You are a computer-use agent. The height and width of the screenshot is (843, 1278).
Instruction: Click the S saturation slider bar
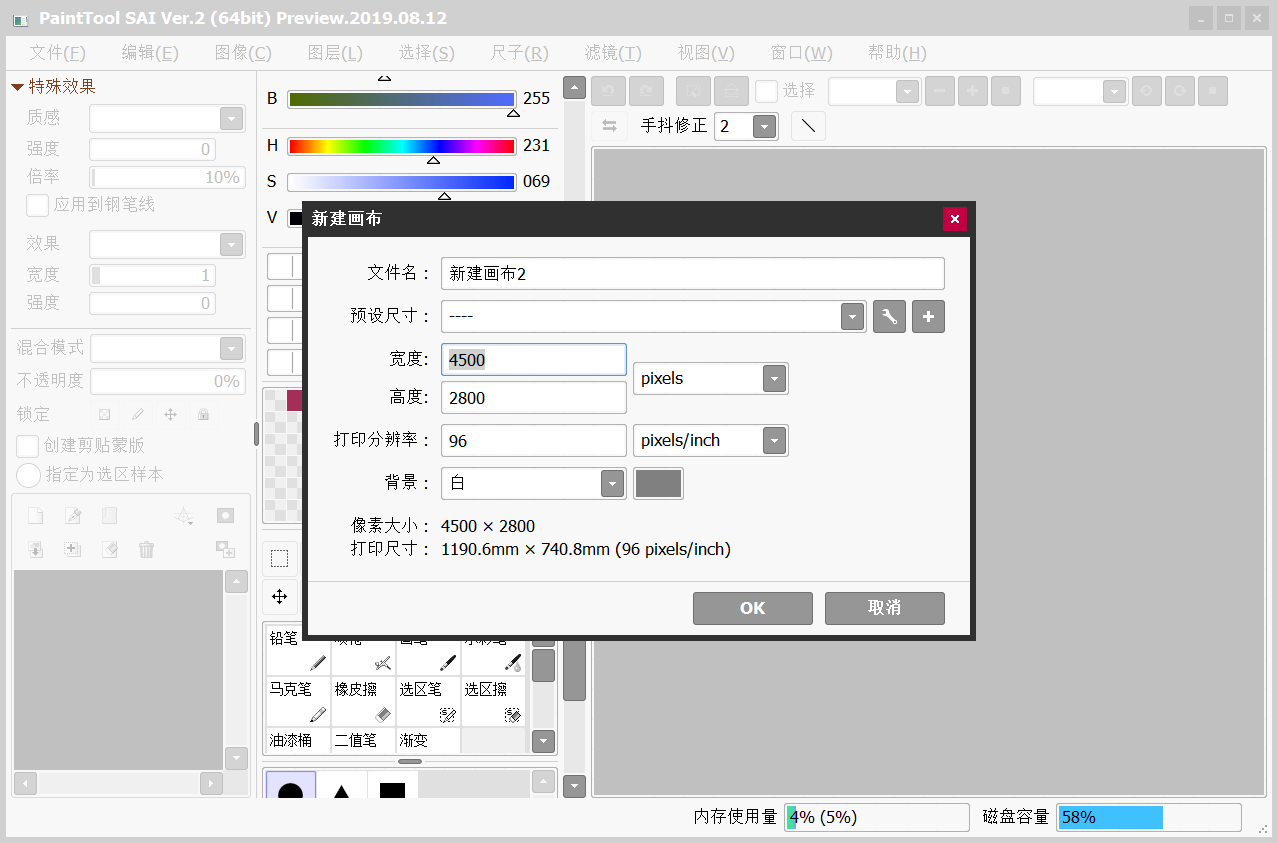[401, 182]
